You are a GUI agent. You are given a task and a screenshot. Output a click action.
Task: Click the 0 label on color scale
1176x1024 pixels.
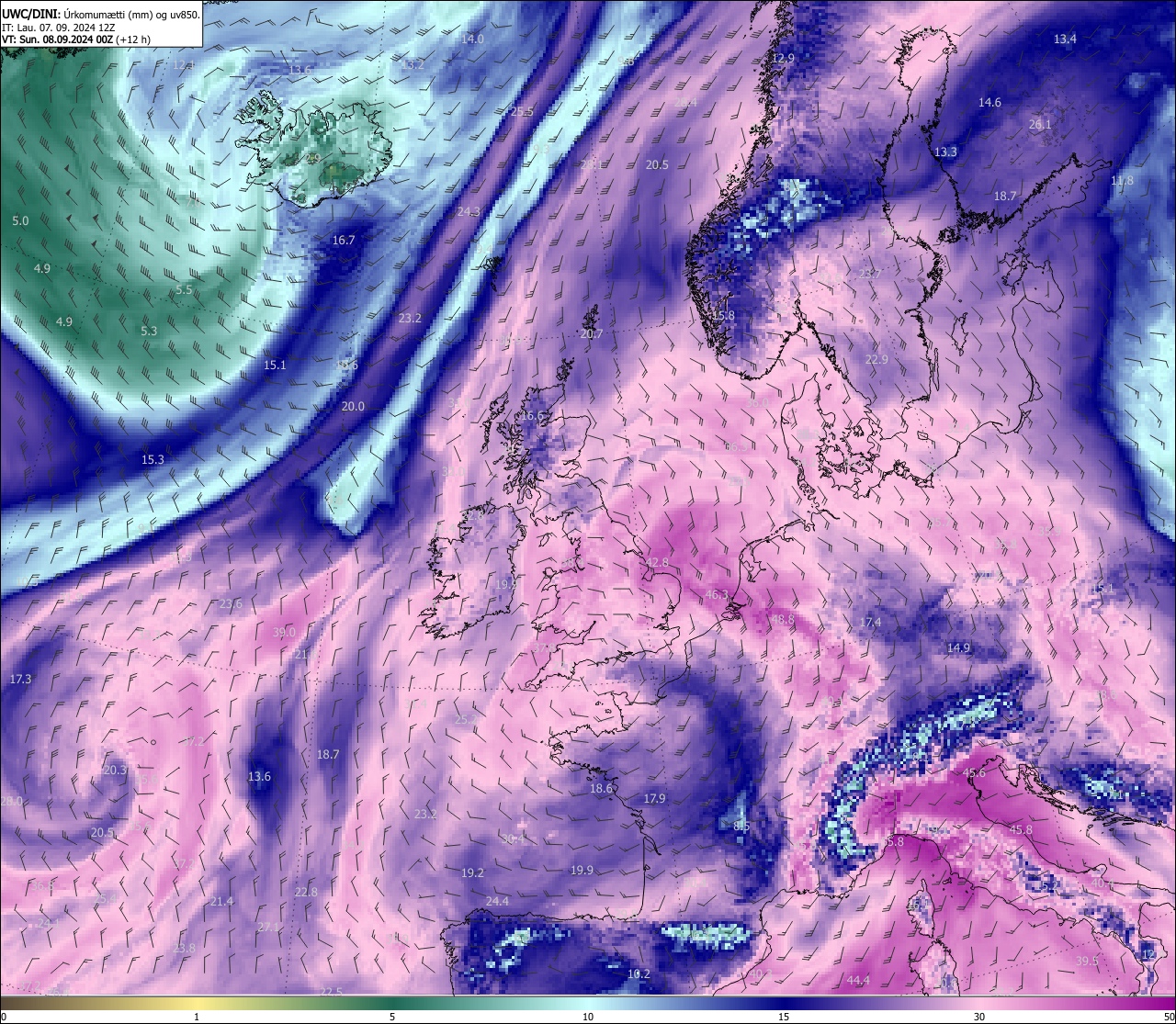(x=4, y=1017)
